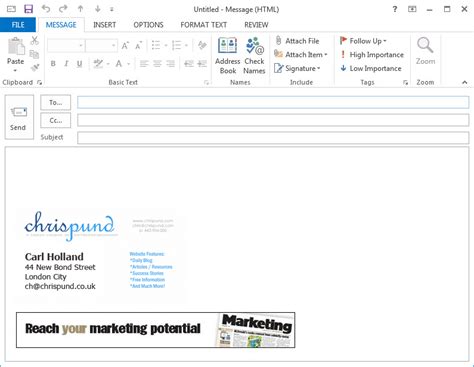Select the Format Painter tool
Viewport: 474px width, 367px height.
point(35,67)
